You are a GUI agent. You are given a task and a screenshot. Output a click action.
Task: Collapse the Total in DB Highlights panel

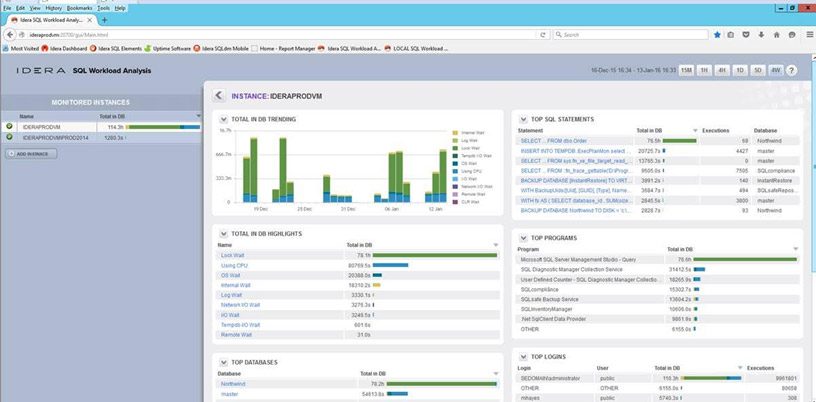[224, 234]
